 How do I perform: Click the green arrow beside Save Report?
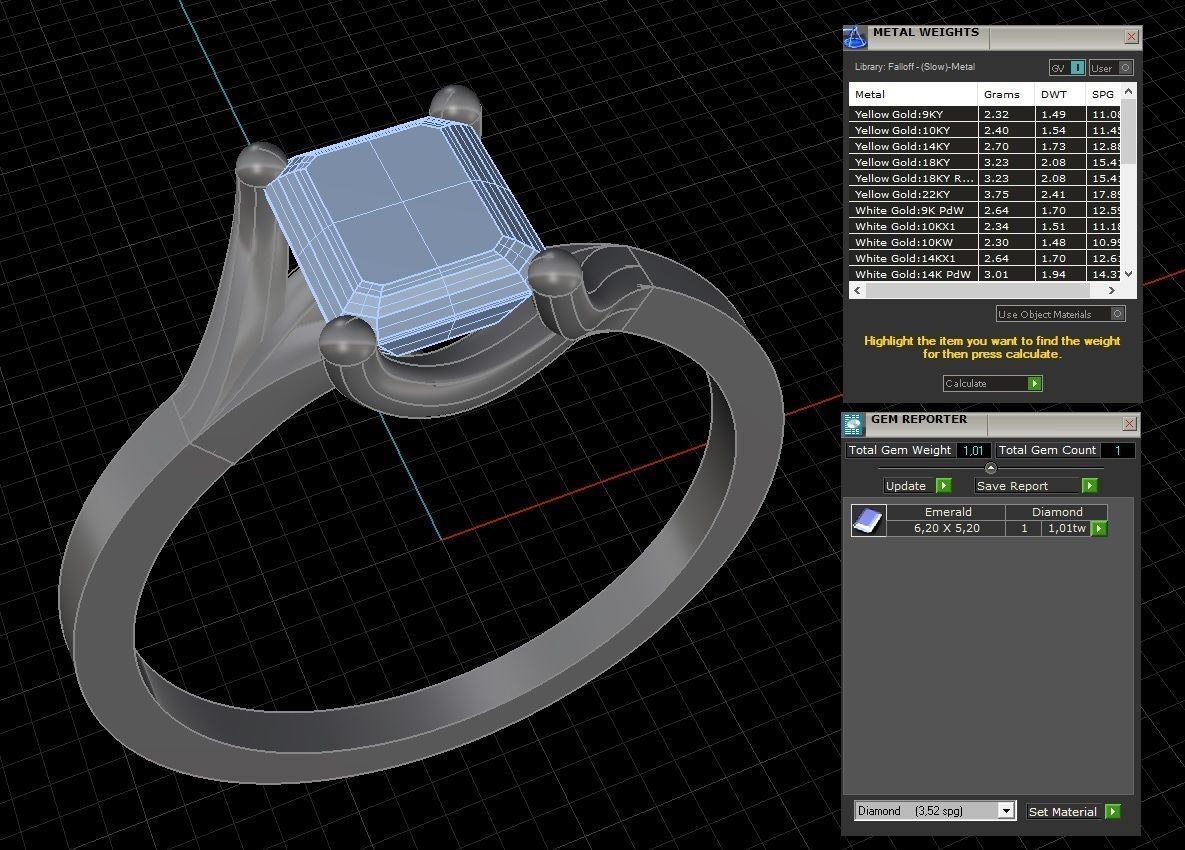(1089, 486)
